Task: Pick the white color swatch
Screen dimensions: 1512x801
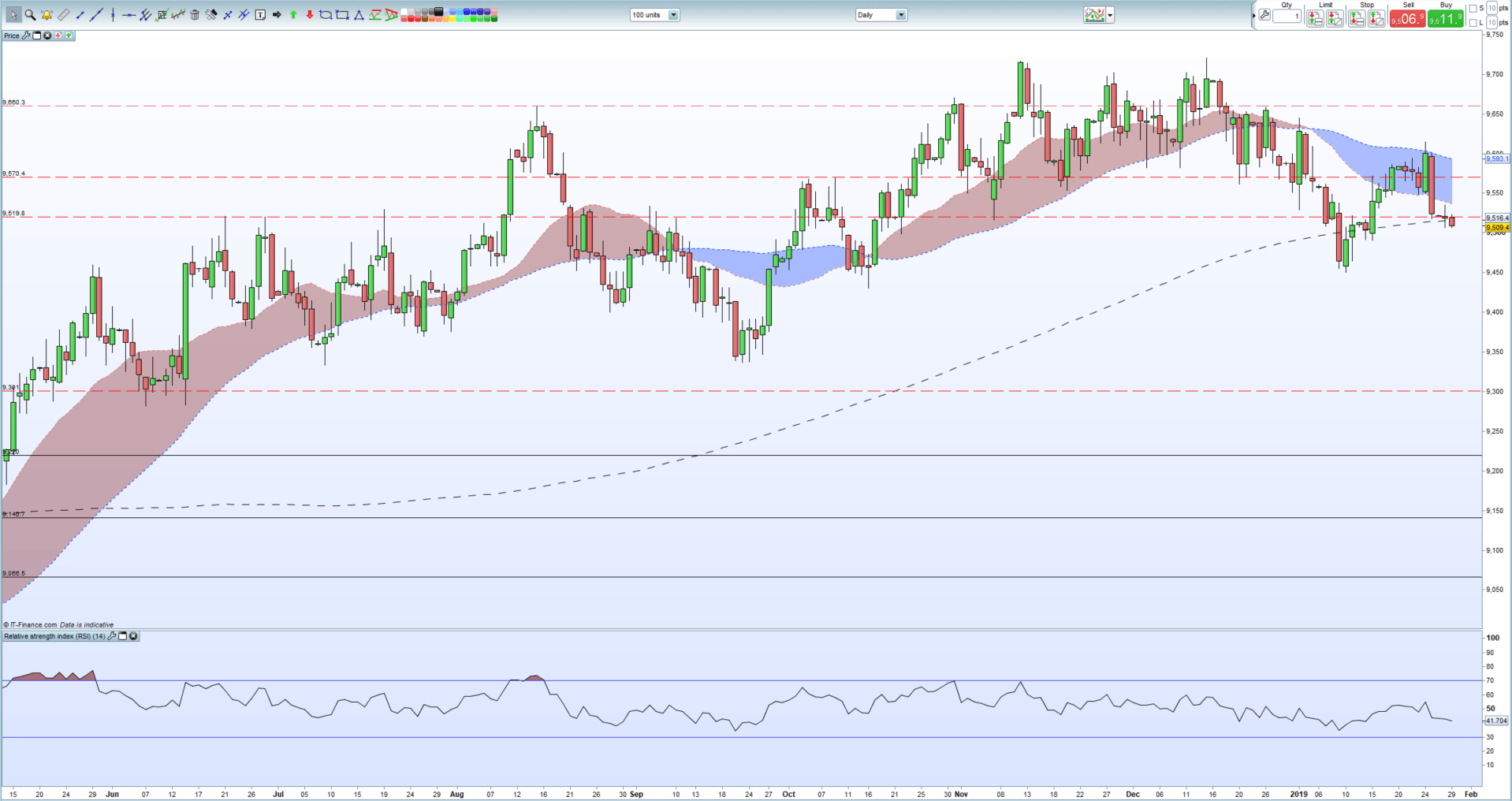Action: pyautogui.click(x=404, y=11)
